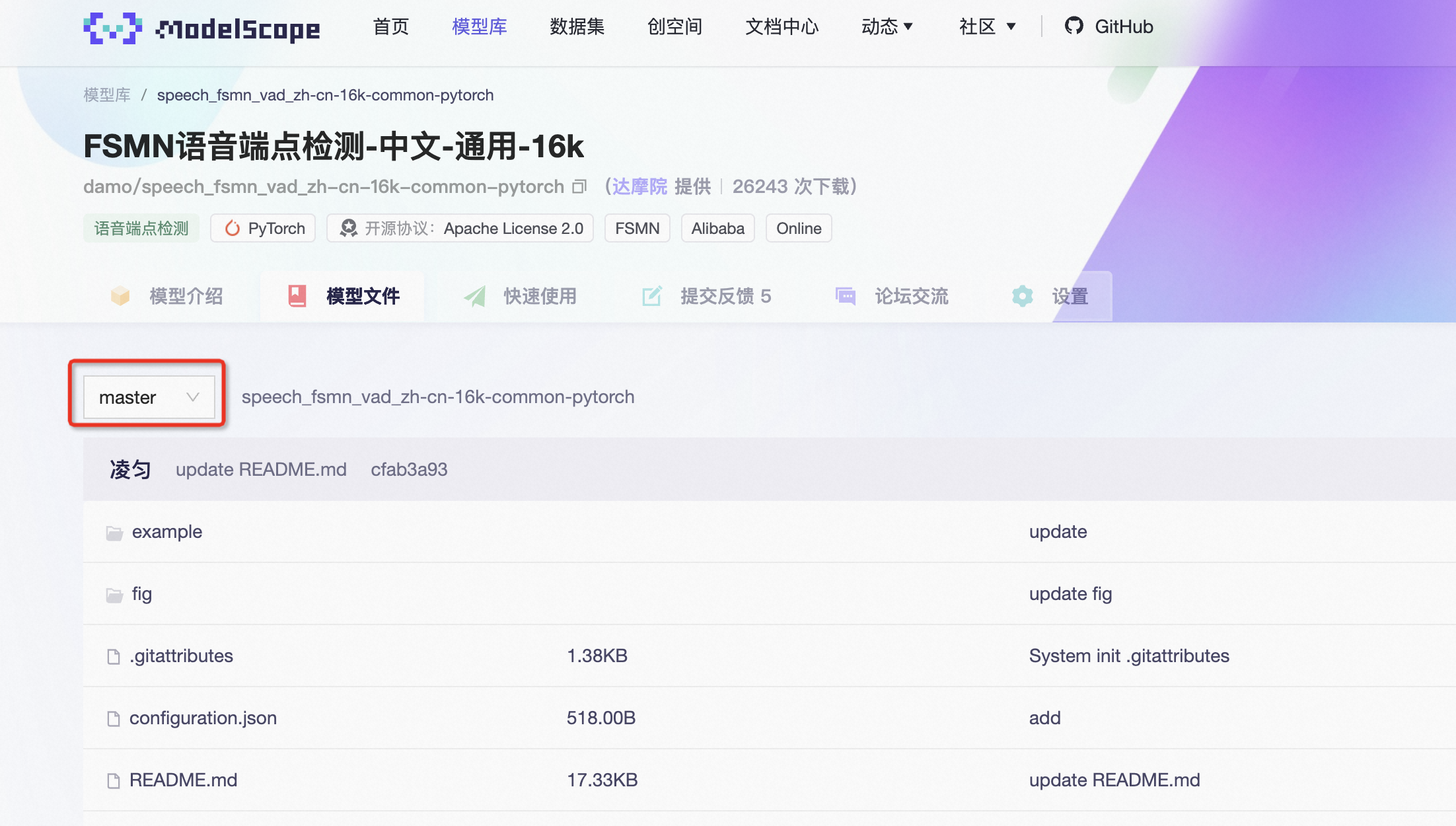Open the 数据集 menu item

click(x=577, y=27)
